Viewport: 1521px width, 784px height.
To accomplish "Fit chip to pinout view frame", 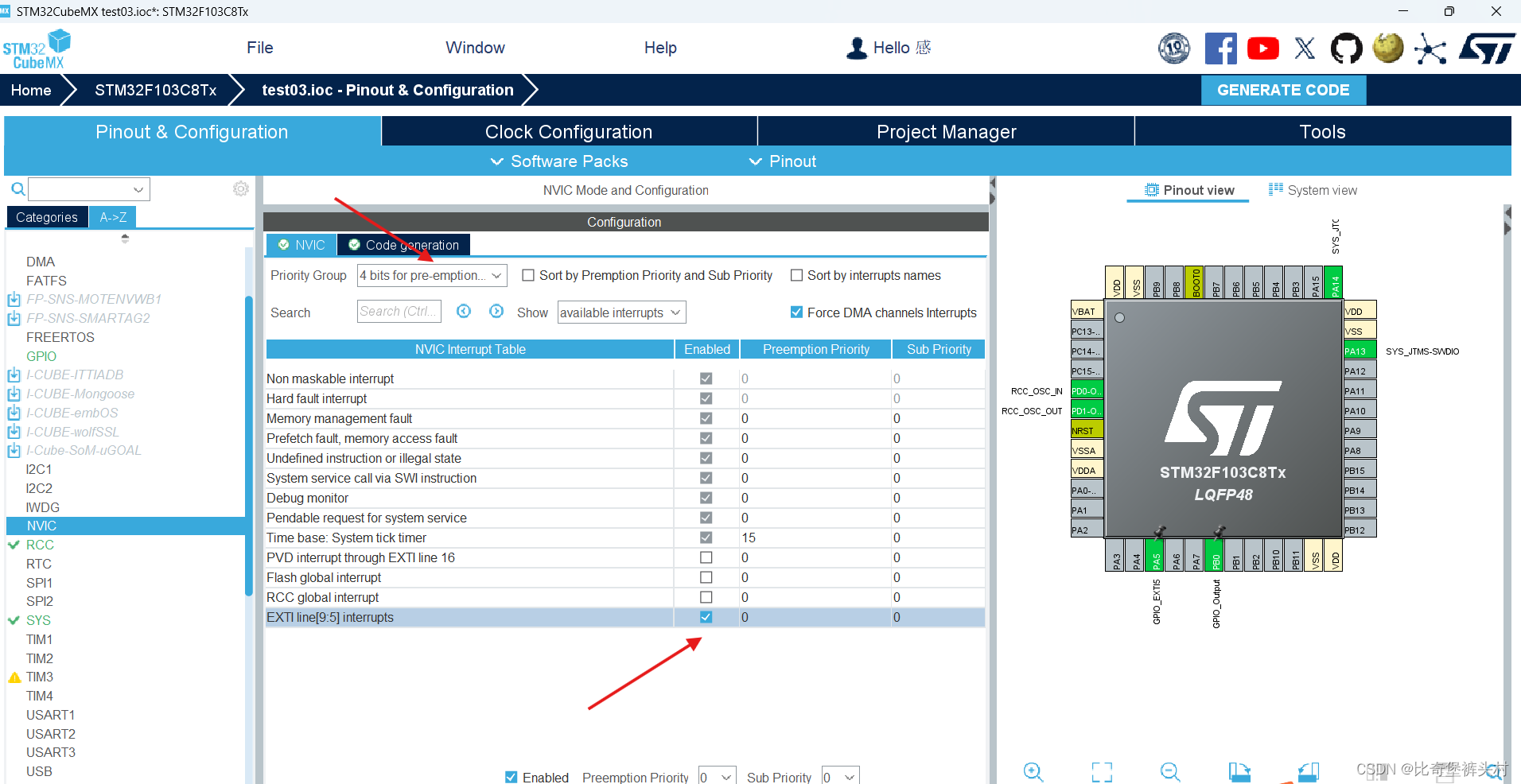I will tap(1102, 771).
